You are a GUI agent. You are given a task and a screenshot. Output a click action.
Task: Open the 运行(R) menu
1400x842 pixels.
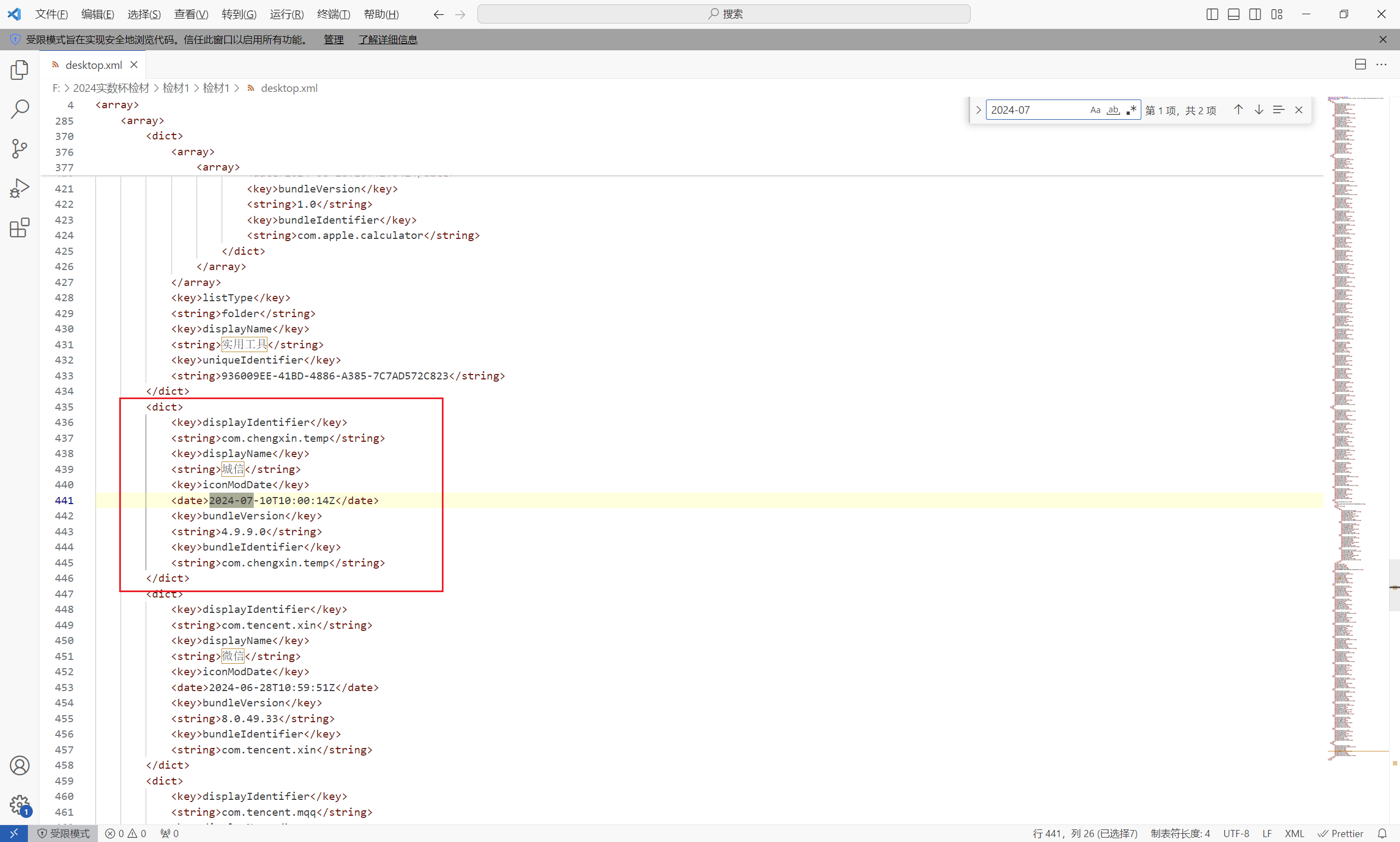[287, 14]
